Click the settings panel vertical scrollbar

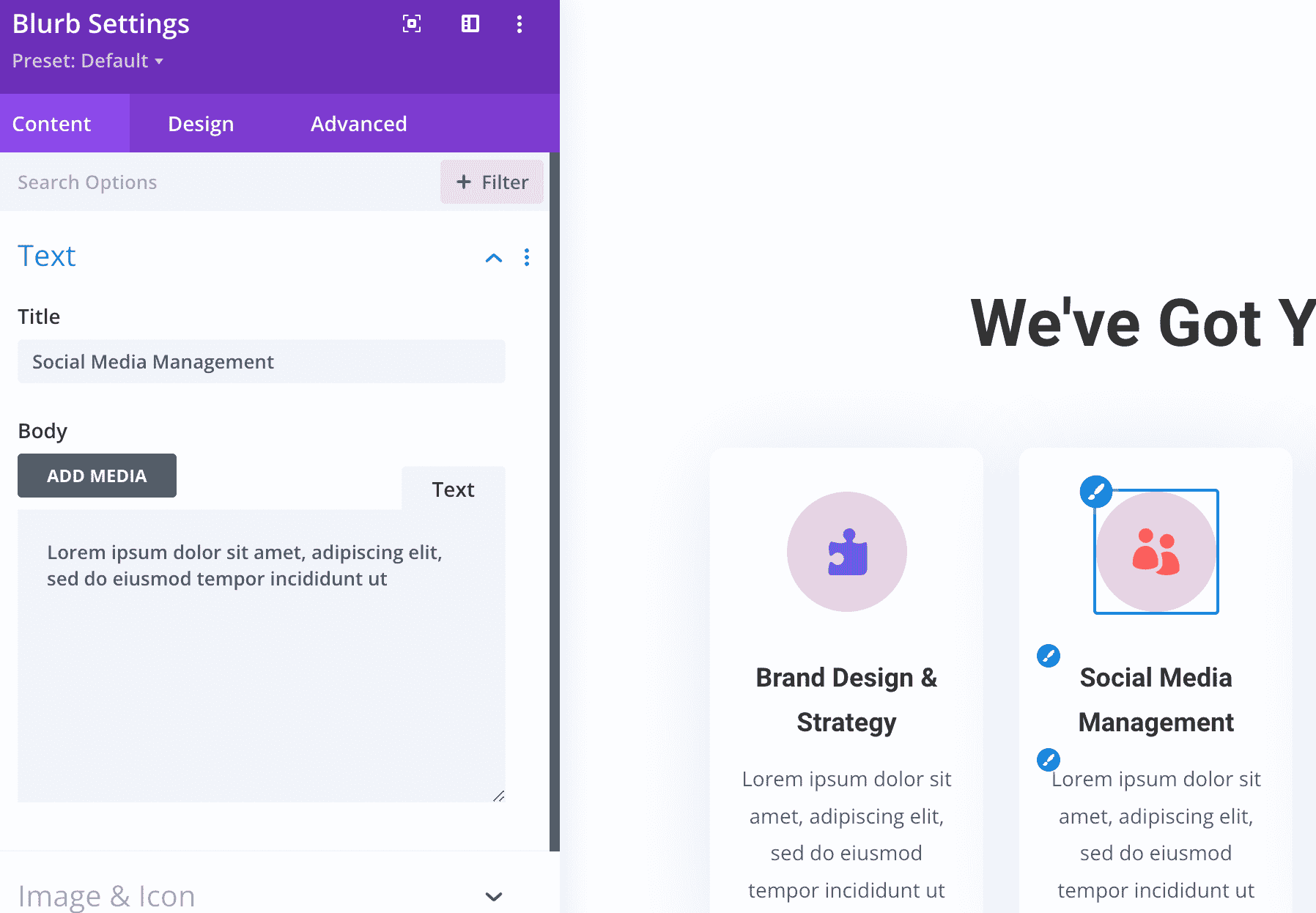[x=555, y=502]
